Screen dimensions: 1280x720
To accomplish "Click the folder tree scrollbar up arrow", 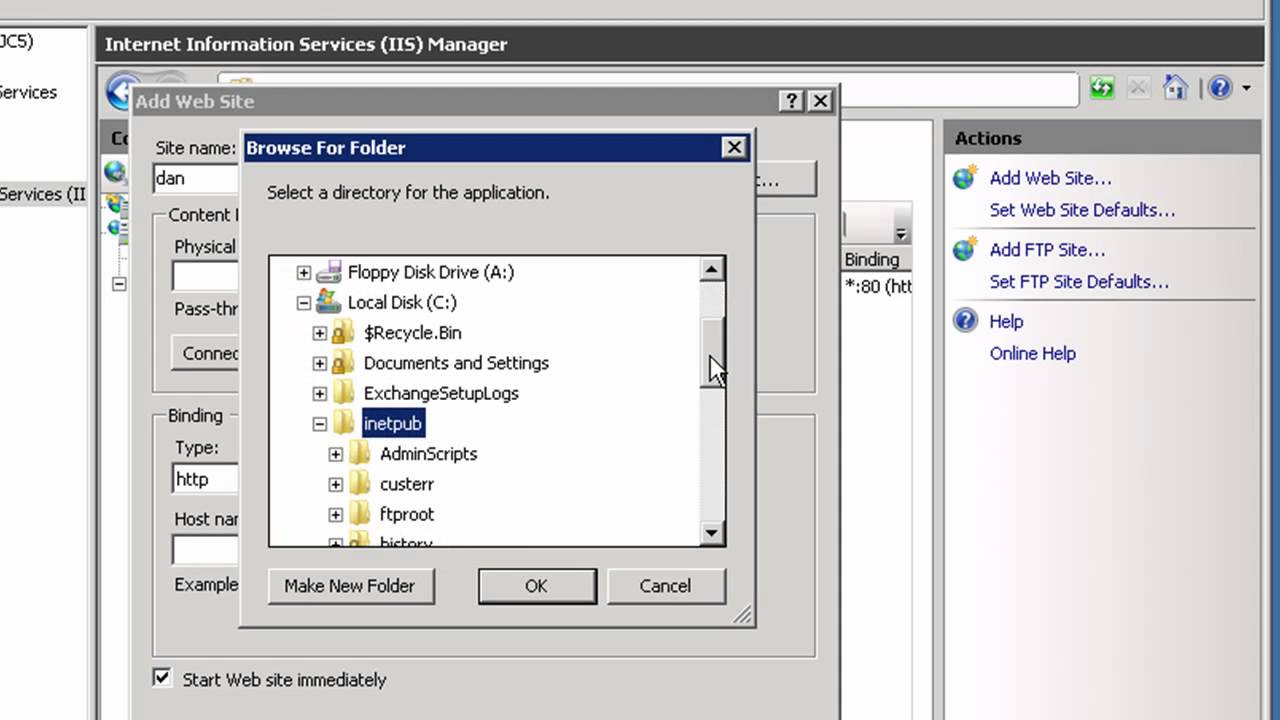I will (712, 269).
